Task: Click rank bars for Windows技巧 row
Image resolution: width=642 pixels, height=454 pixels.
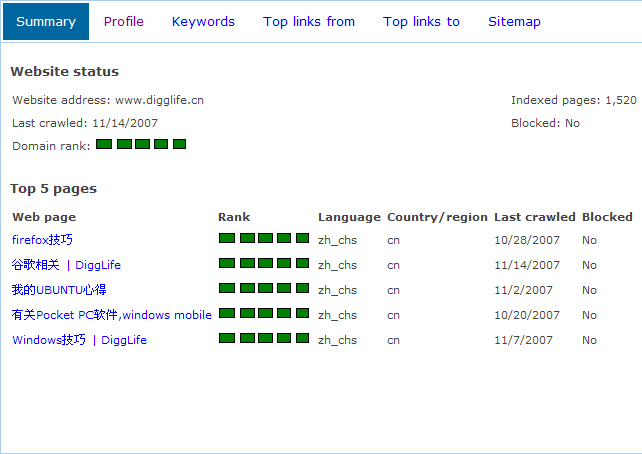Action: pos(264,338)
